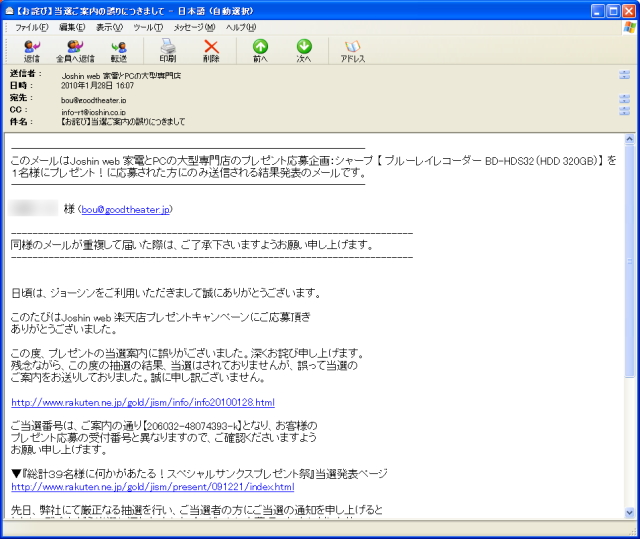Click the ▼総計39名様 heading line

pos(199,474)
